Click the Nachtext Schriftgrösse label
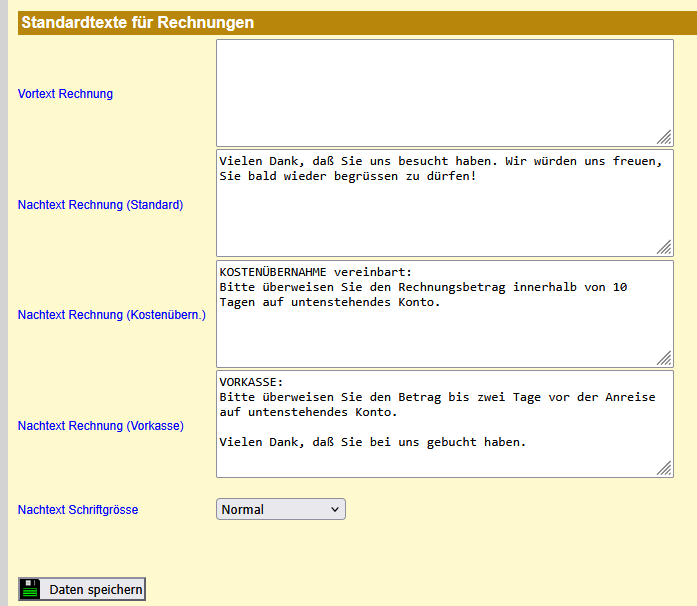This screenshot has width=697, height=606. (x=78, y=510)
